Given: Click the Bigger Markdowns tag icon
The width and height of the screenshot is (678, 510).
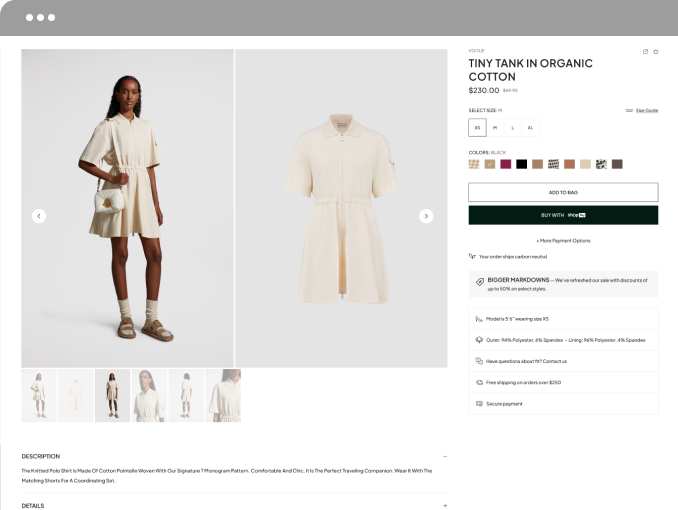Looking at the screenshot, I should (480, 282).
